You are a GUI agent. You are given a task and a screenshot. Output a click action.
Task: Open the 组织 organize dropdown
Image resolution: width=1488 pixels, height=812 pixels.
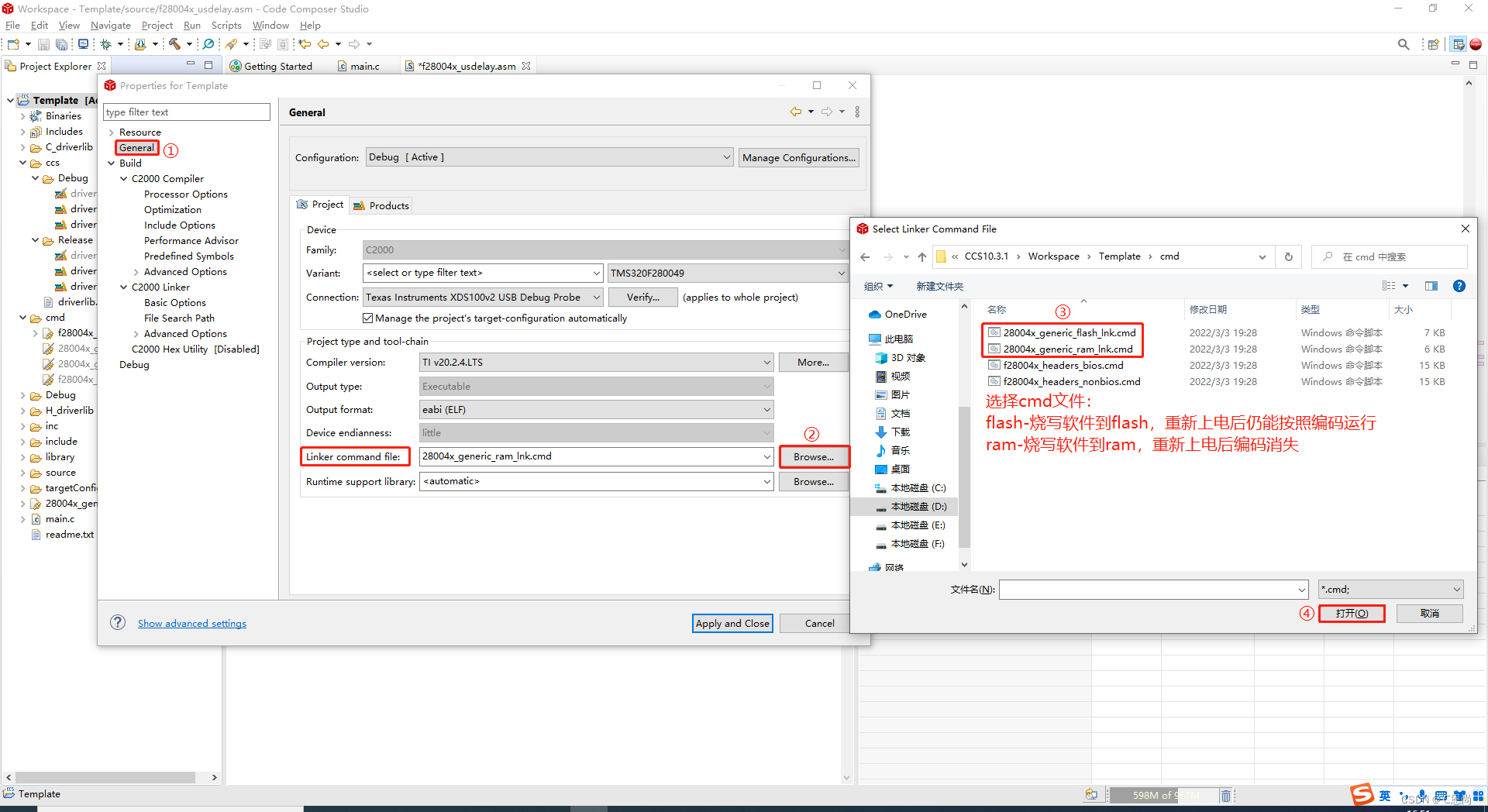pyautogui.click(x=878, y=286)
